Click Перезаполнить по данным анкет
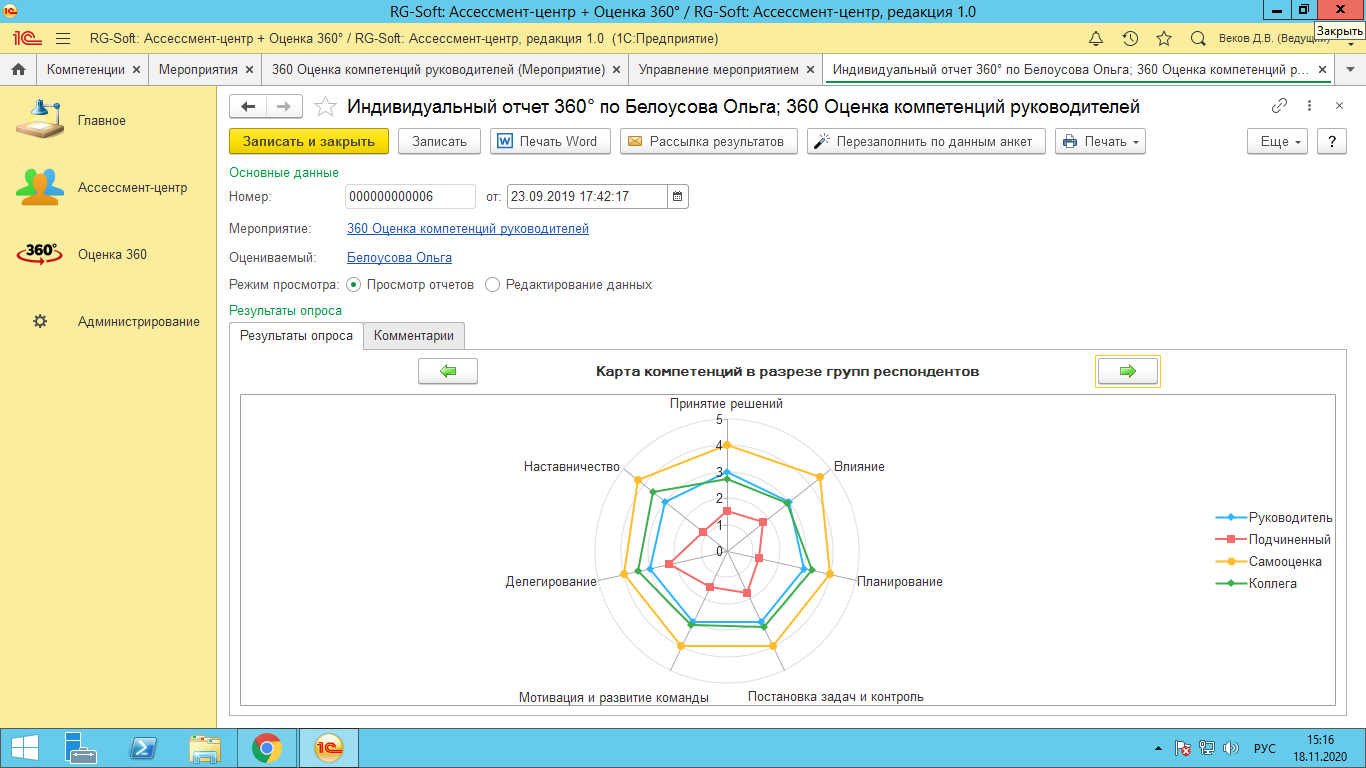Screen dimensions: 1366x768 click(927, 141)
